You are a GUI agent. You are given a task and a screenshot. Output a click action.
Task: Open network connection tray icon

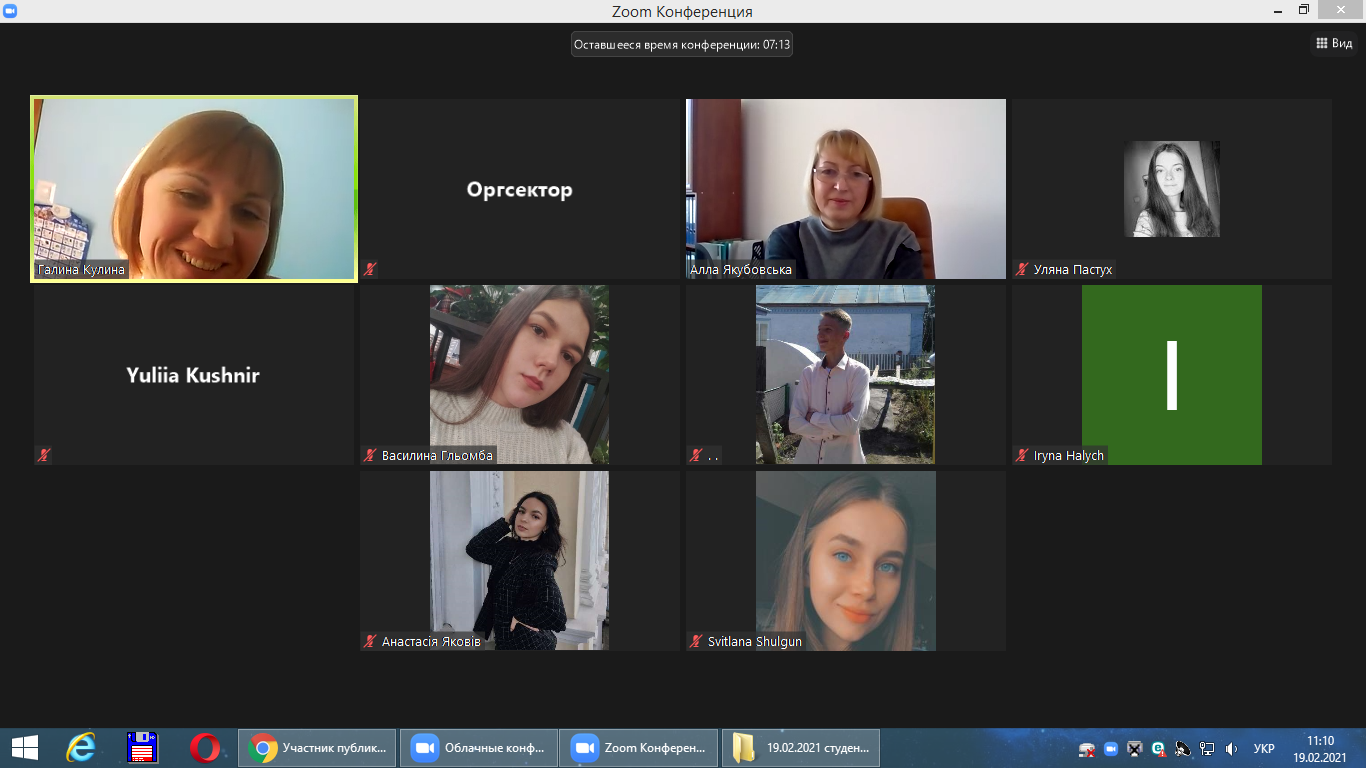pos(1207,748)
